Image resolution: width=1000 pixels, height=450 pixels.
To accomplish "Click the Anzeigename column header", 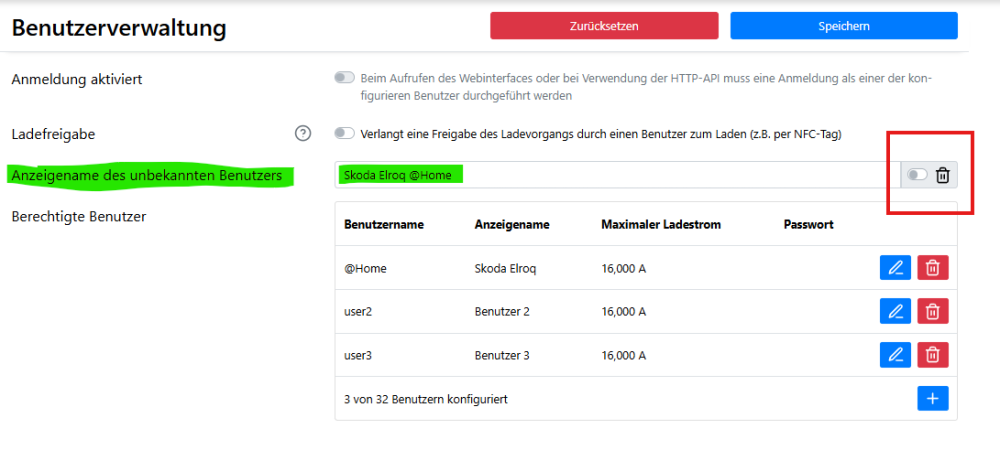I will coord(512,225).
